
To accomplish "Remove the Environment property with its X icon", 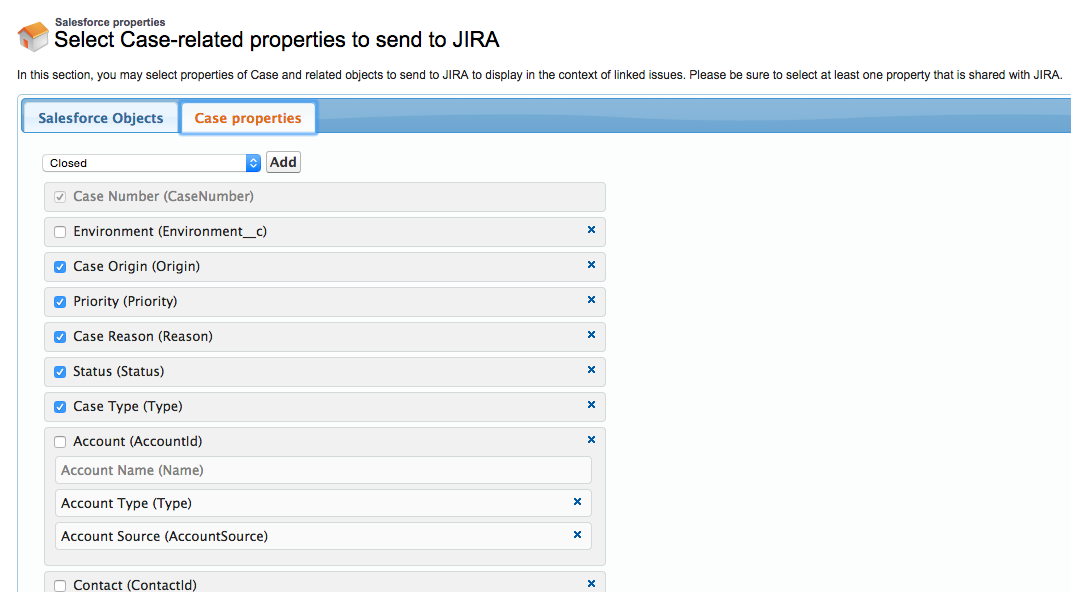I will (592, 230).
